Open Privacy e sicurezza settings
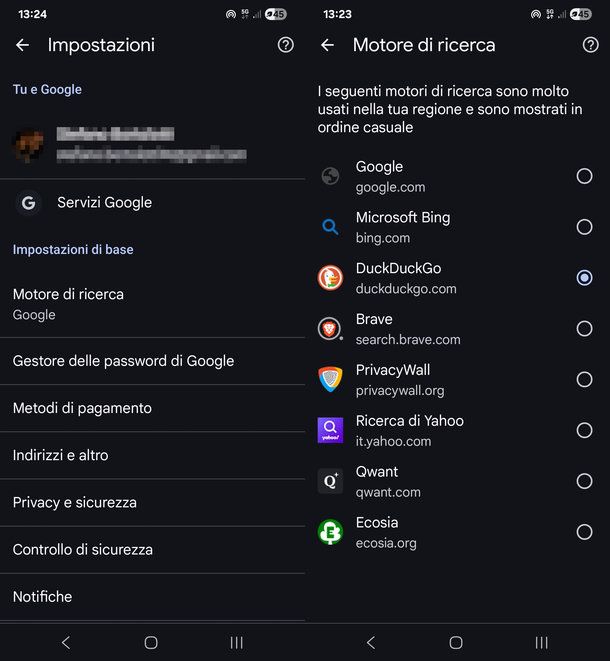The height and width of the screenshot is (661, 610). pyautogui.click(x=152, y=502)
